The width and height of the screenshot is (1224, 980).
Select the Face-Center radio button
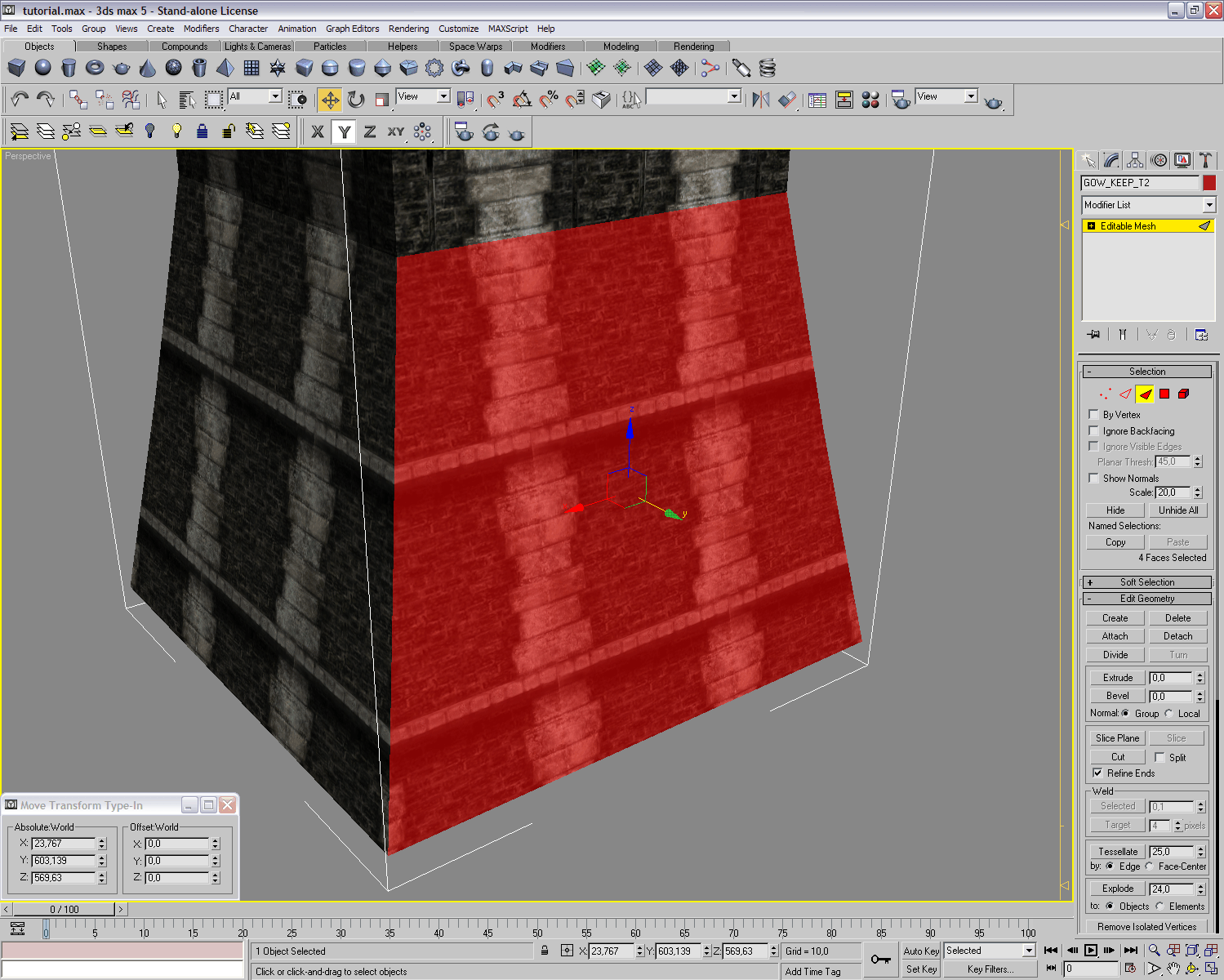[x=1150, y=866]
